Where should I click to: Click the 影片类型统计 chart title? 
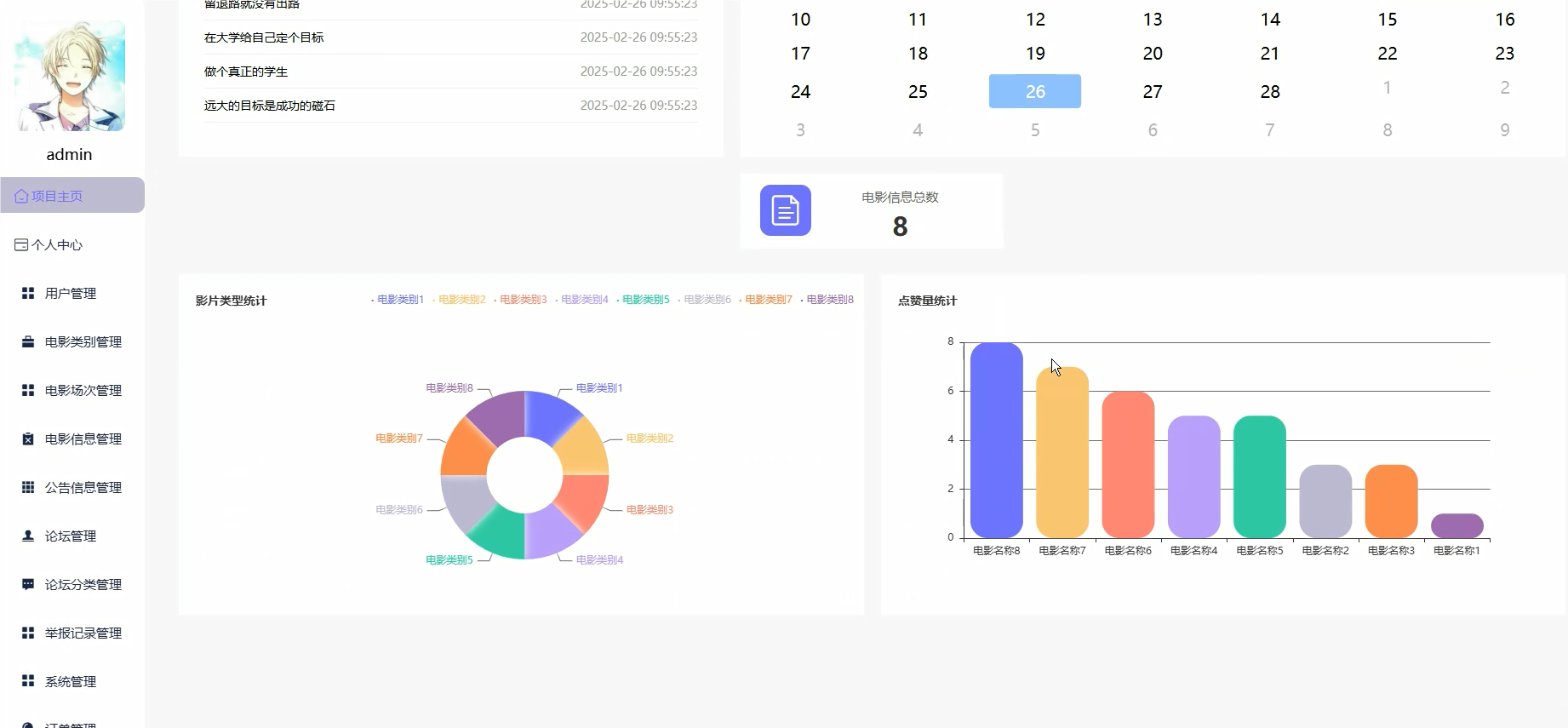click(x=232, y=301)
